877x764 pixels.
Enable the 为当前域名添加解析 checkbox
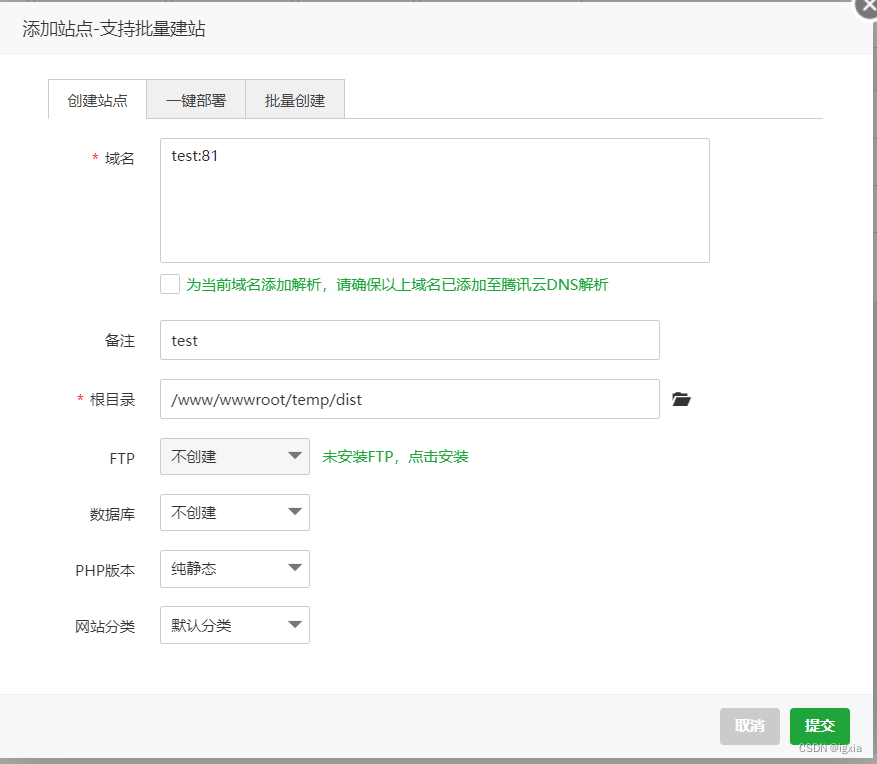[170, 284]
